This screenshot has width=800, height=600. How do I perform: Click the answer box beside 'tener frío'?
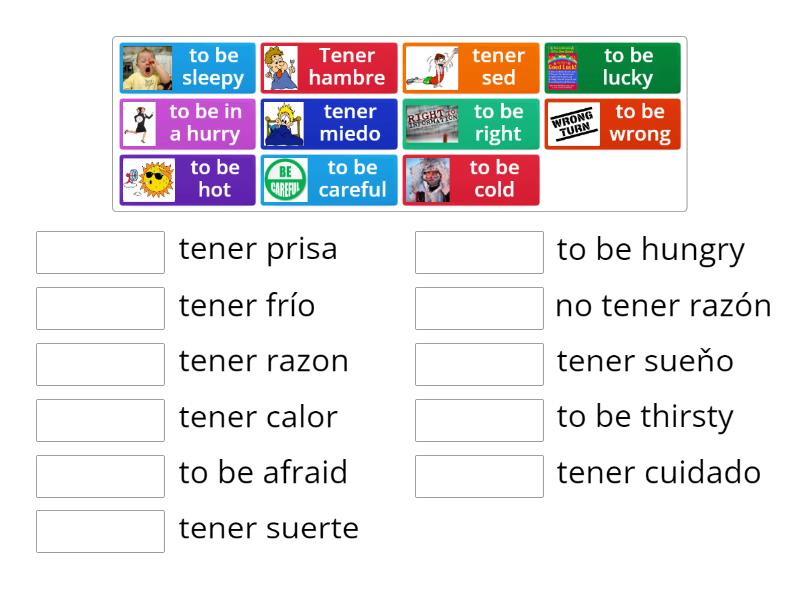(100, 309)
